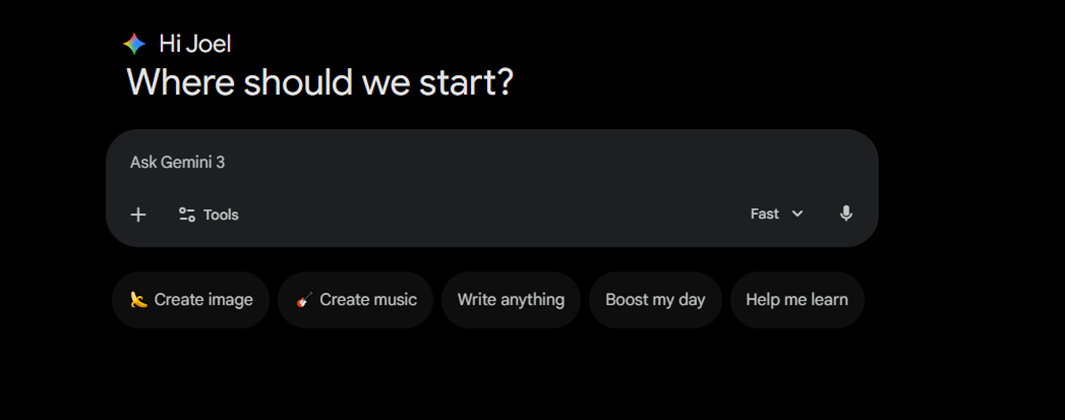Expand the chevron next to Fast
This screenshot has width=1065, height=420.
[x=797, y=214]
